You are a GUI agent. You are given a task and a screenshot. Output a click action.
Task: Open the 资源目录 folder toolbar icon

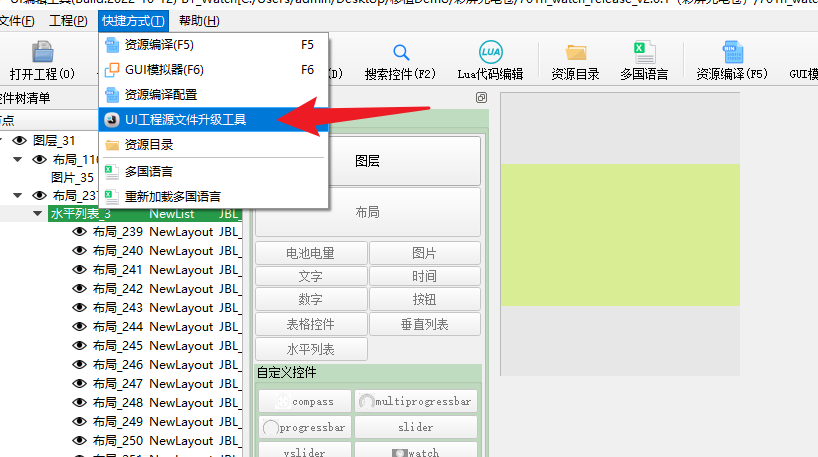click(x=575, y=52)
